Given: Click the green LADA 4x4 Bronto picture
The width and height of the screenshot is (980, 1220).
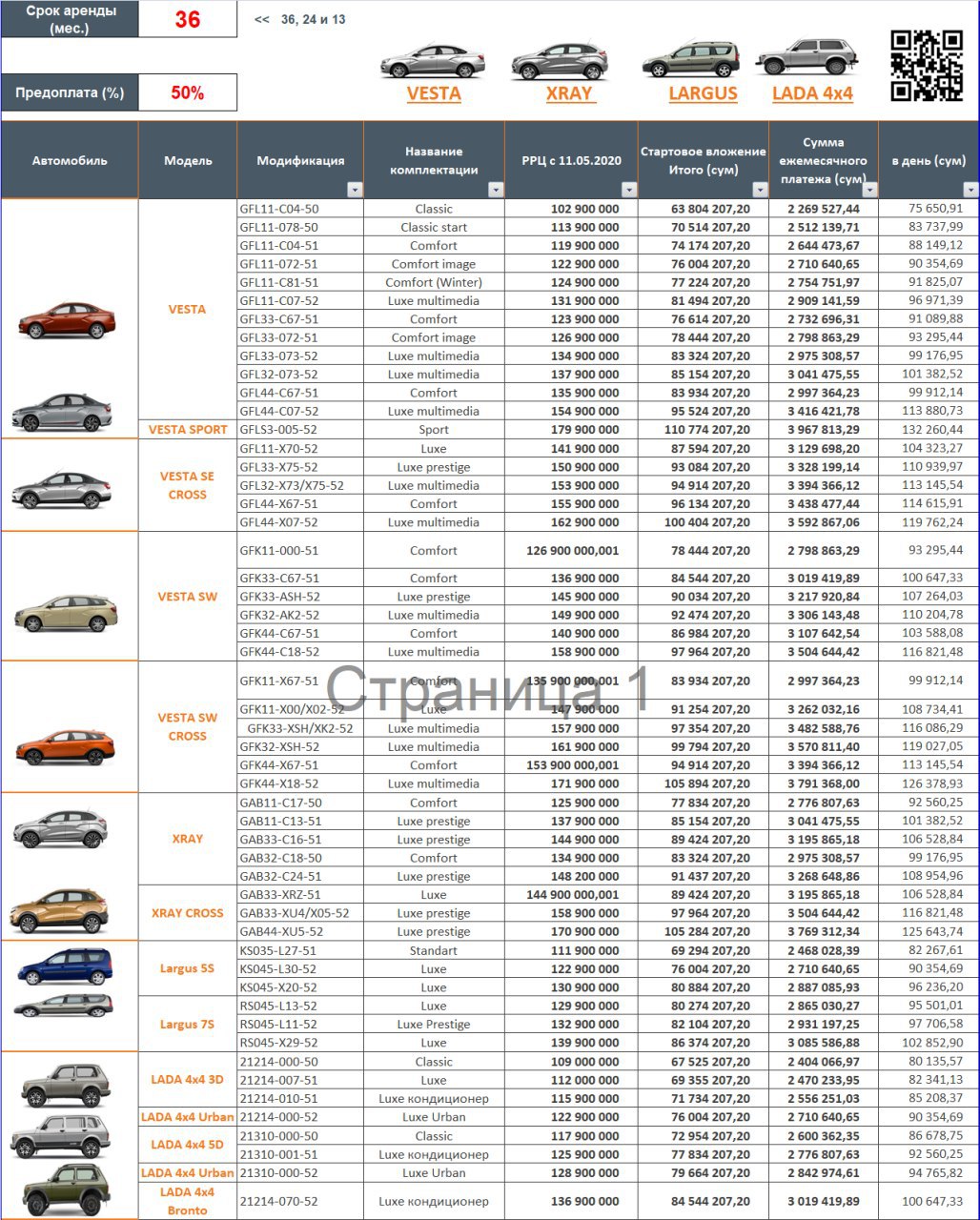Looking at the screenshot, I should (x=66, y=1189).
